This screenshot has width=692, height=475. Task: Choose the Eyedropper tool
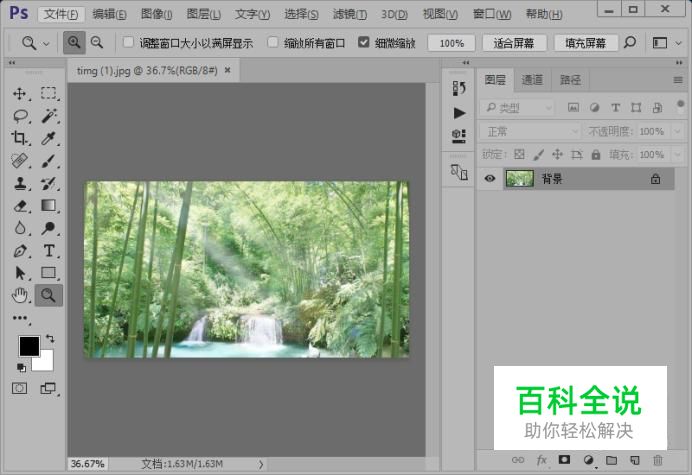(x=48, y=138)
